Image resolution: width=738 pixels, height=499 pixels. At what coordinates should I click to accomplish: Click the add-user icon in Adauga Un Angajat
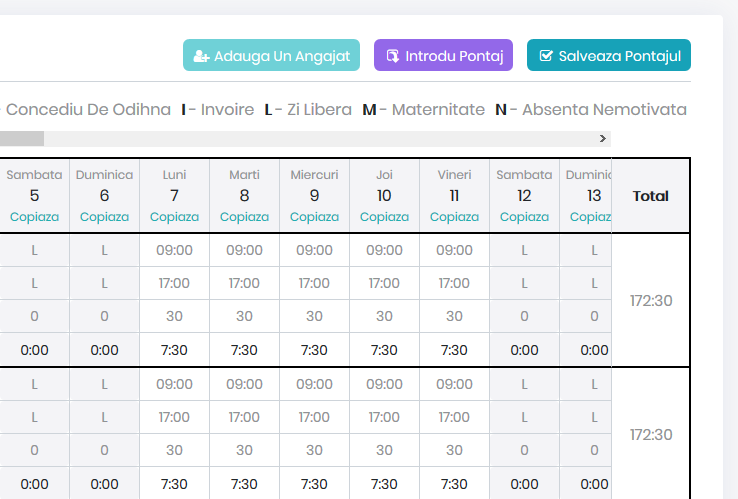202,56
